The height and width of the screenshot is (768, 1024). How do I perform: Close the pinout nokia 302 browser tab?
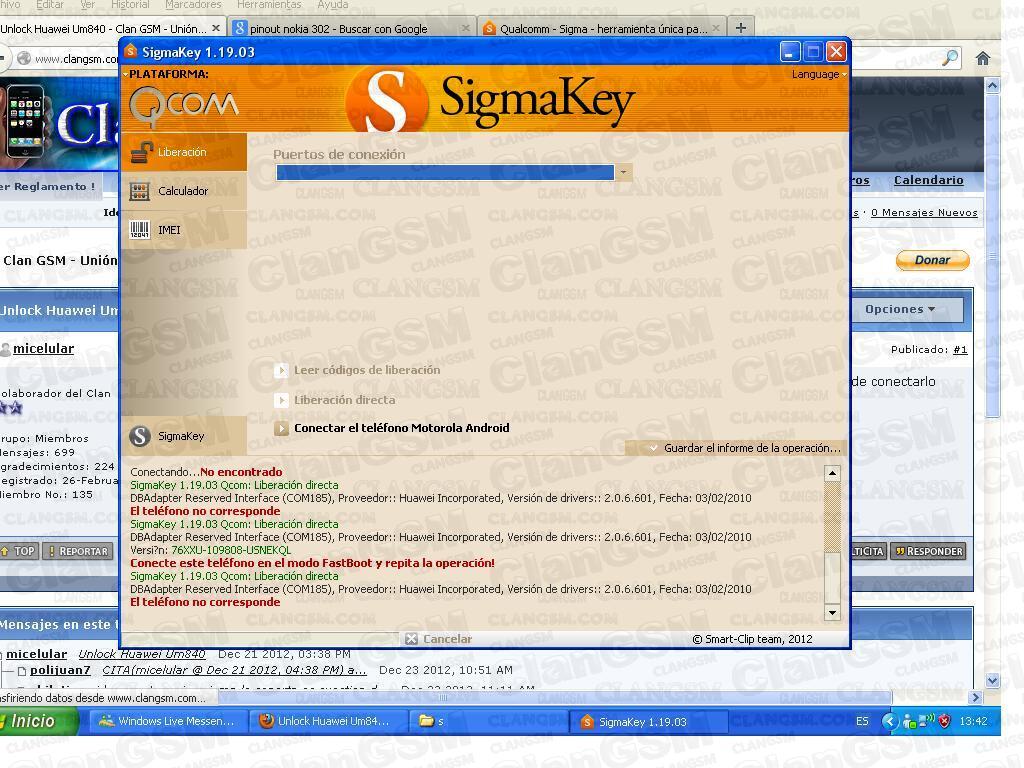tap(465, 29)
